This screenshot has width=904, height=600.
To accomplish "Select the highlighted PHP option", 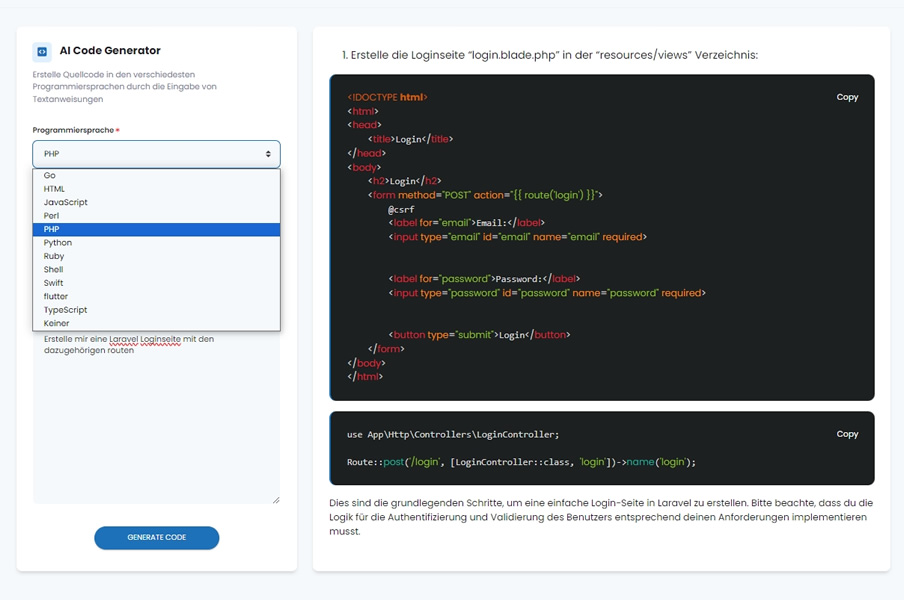I will (52, 229).
